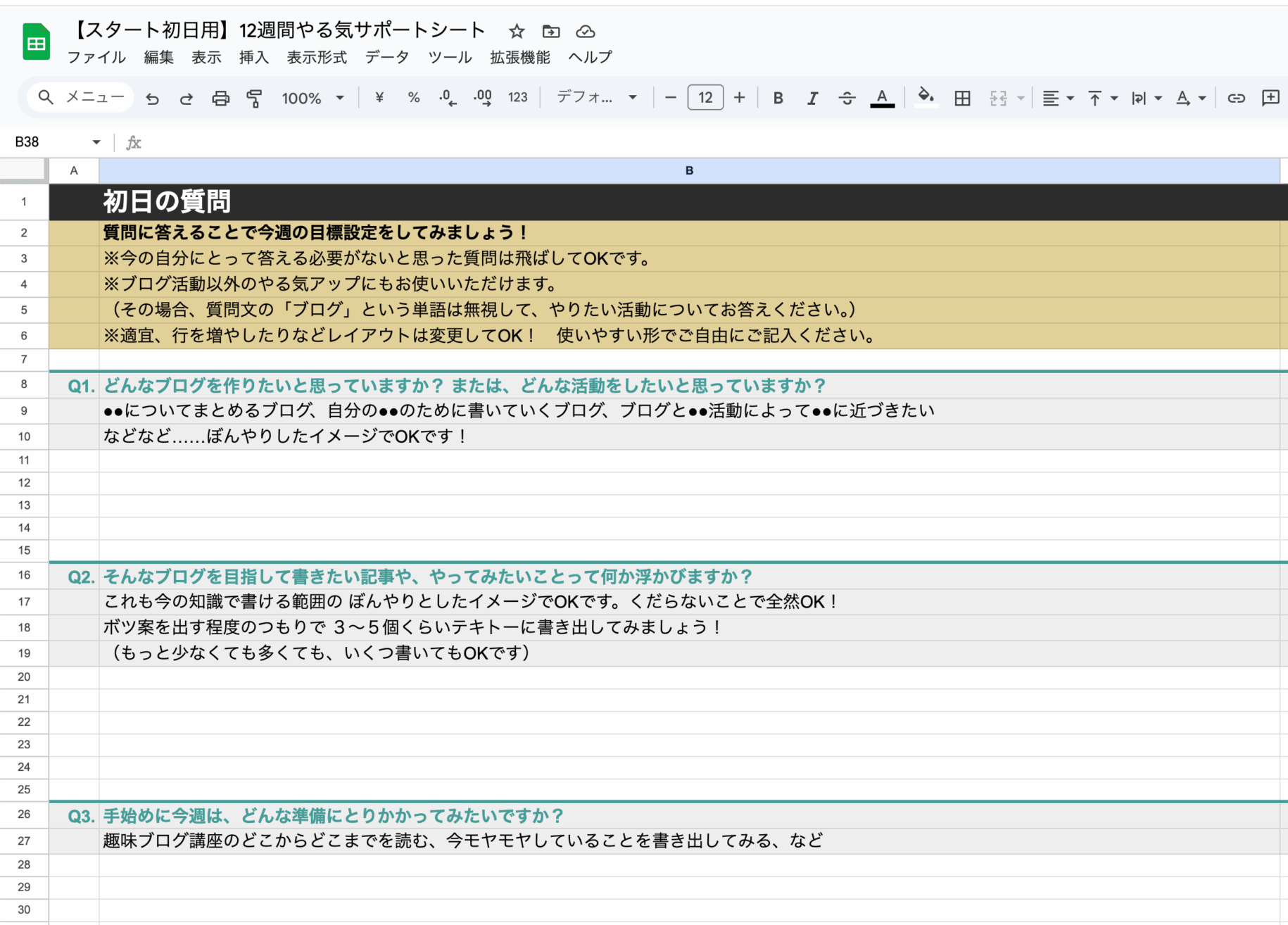Select the Q1. label cell

point(74,385)
